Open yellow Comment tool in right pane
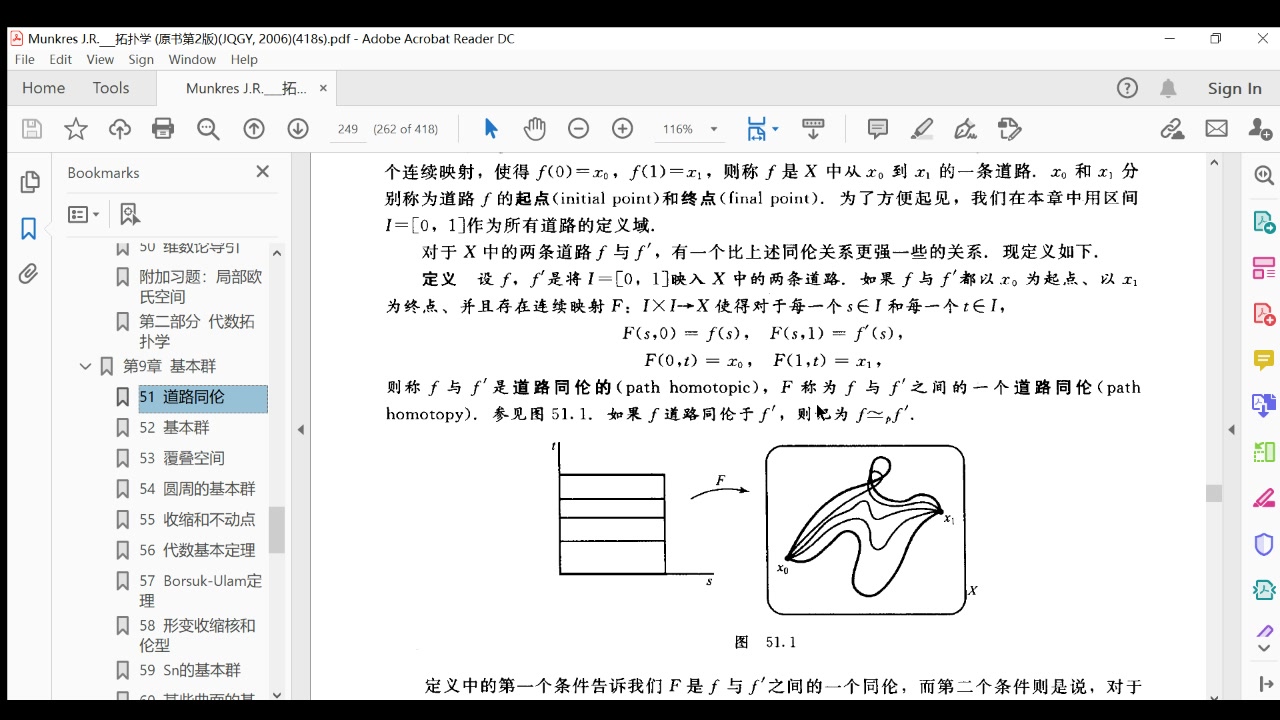This screenshot has height=720, width=1280. coord(1263,359)
